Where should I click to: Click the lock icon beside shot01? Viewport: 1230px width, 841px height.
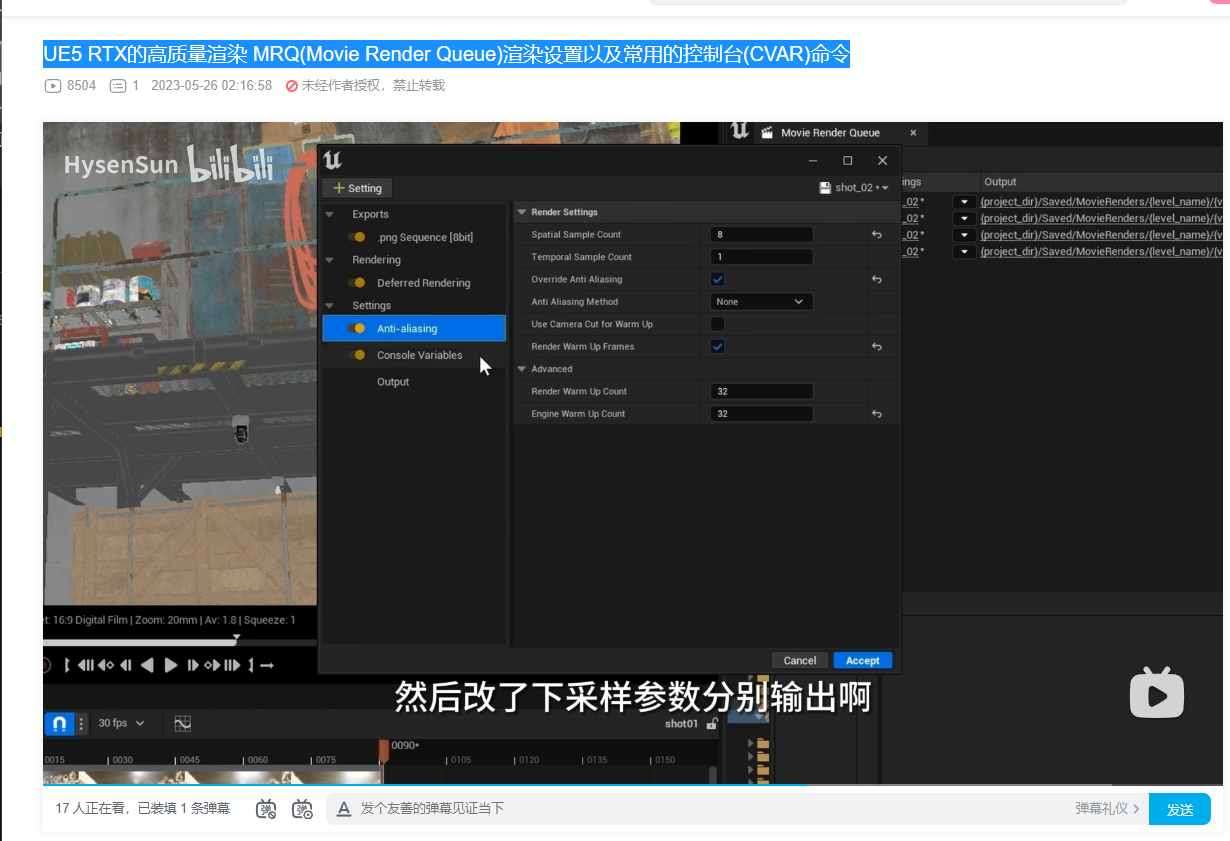pos(712,723)
